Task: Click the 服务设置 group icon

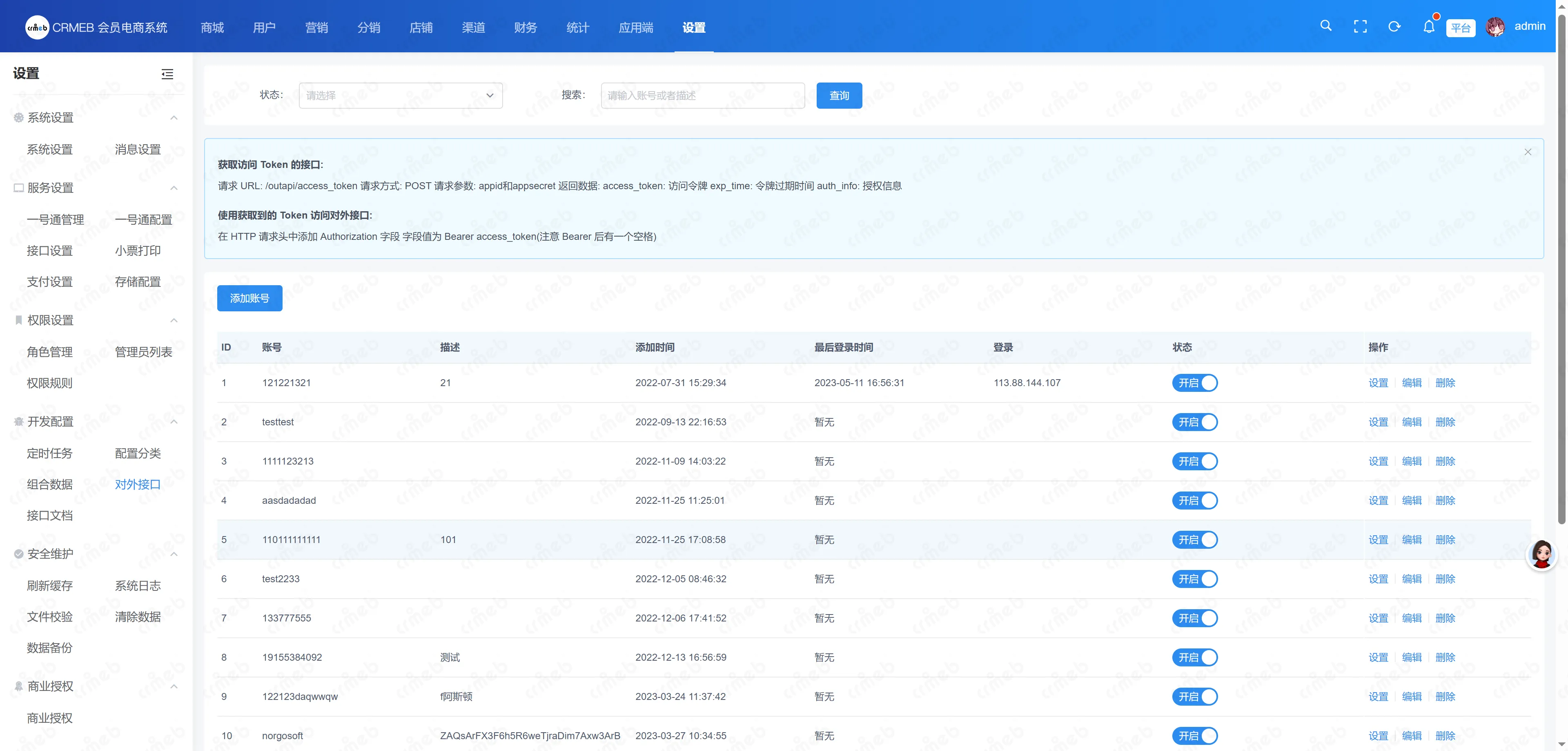Action: pos(19,188)
